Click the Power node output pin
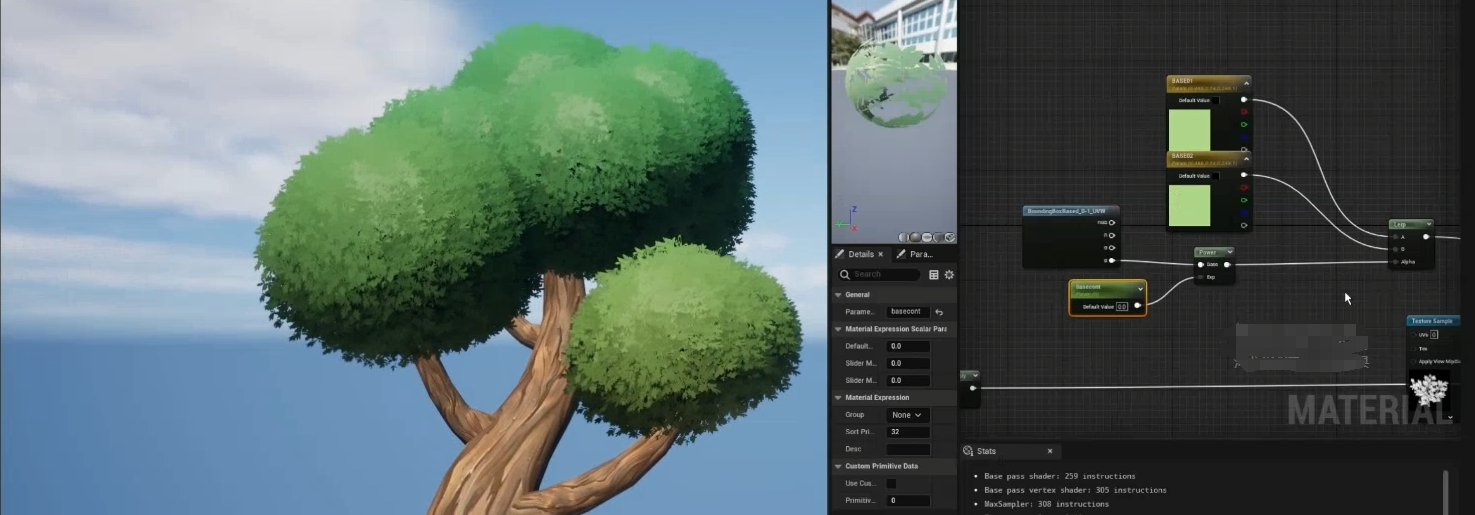The image size is (1475, 515). (1227, 265)
